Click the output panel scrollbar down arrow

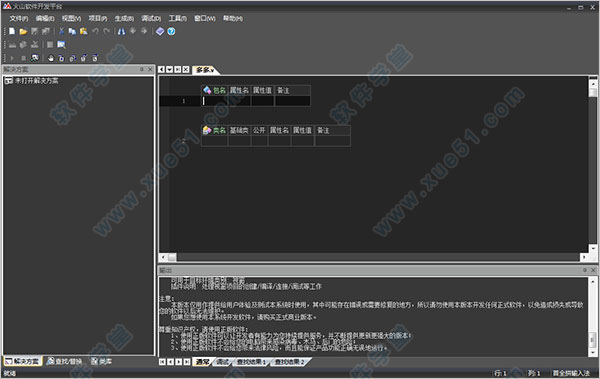click(593, 353)
